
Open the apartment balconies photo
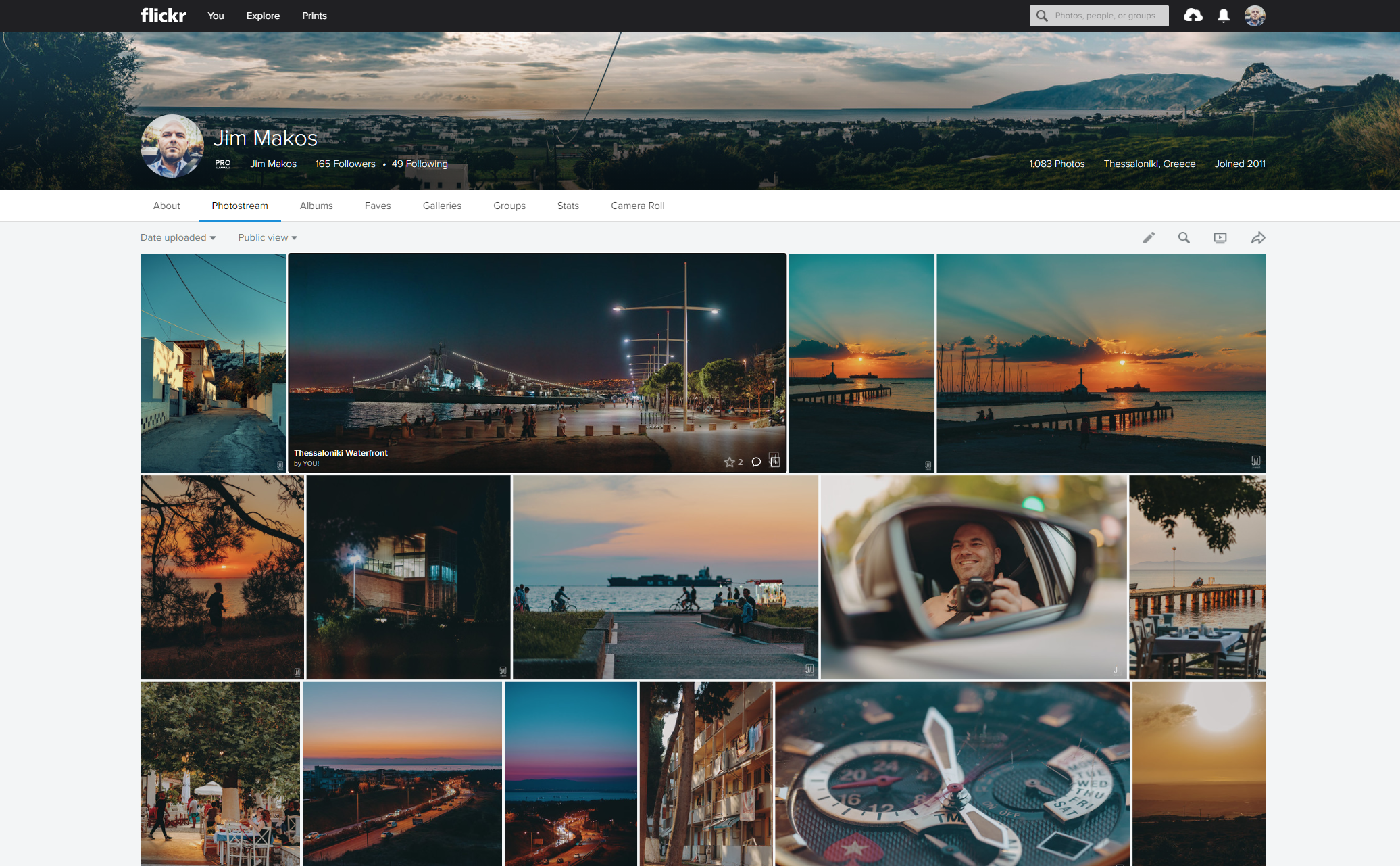point(706,774)
